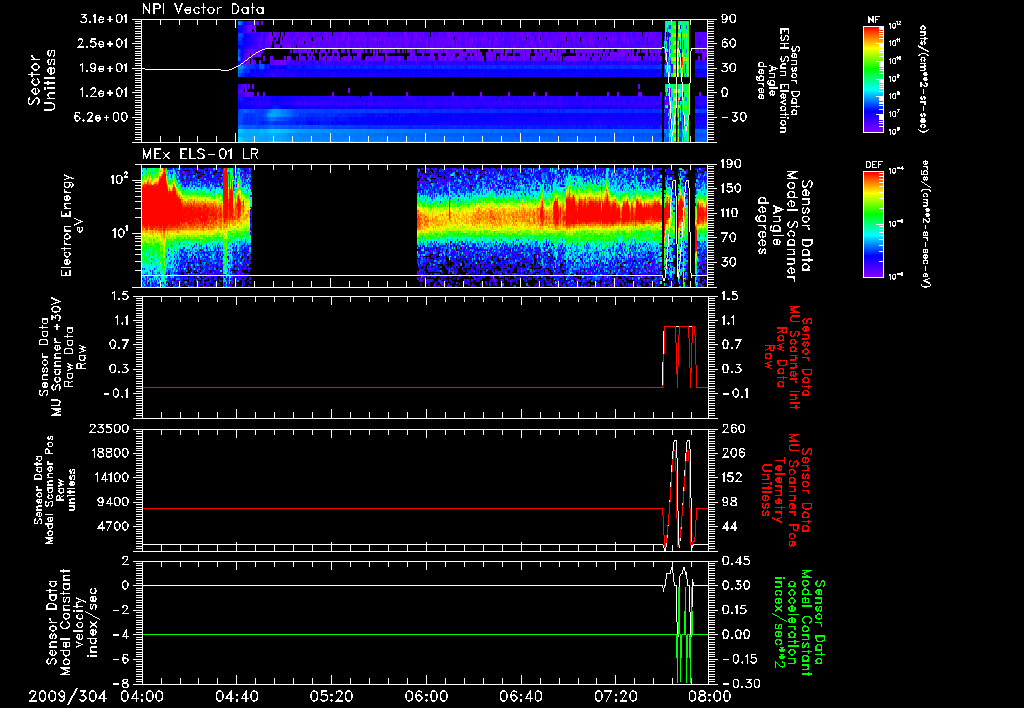Screen dimensions: 1024x708
Task: Click the black data gap in ELS spectrogram
Action: (334, 225)
